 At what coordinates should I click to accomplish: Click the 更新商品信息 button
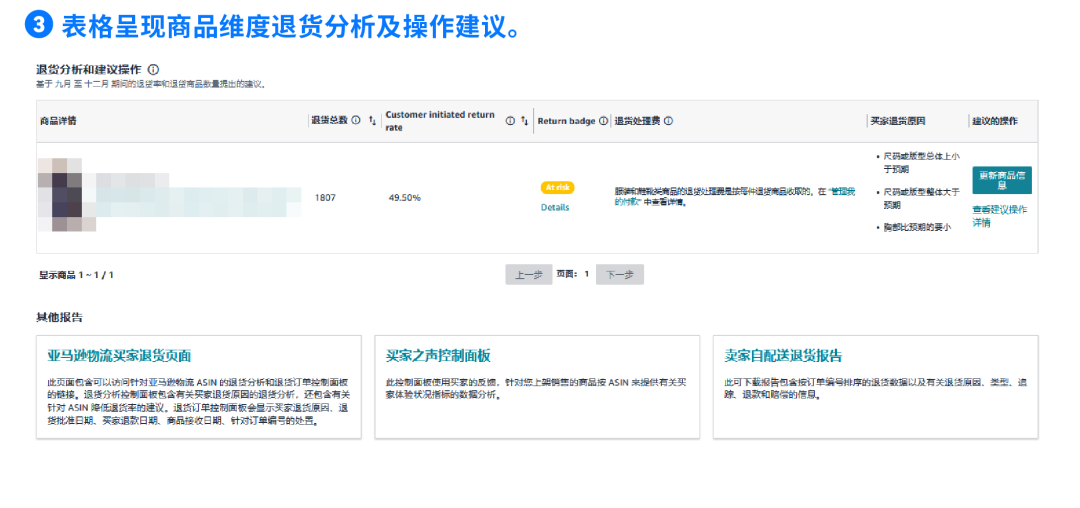(1001, 180)
